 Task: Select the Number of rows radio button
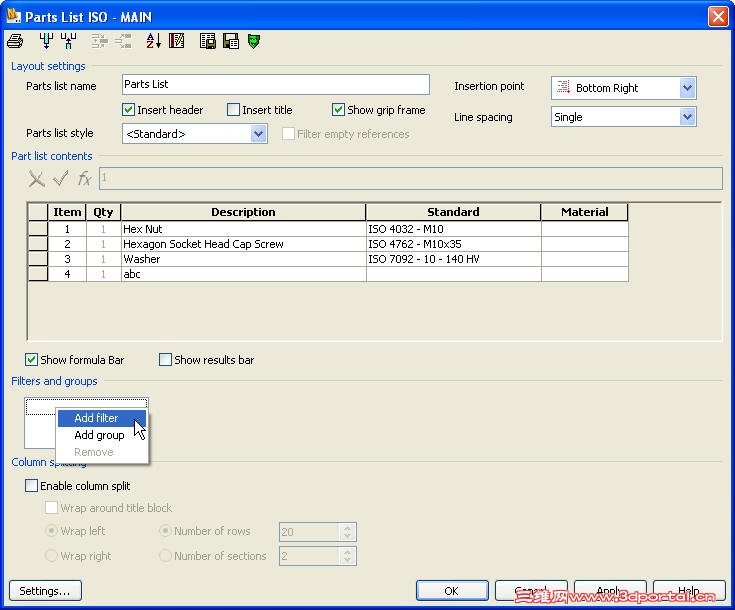click(165, 531)
